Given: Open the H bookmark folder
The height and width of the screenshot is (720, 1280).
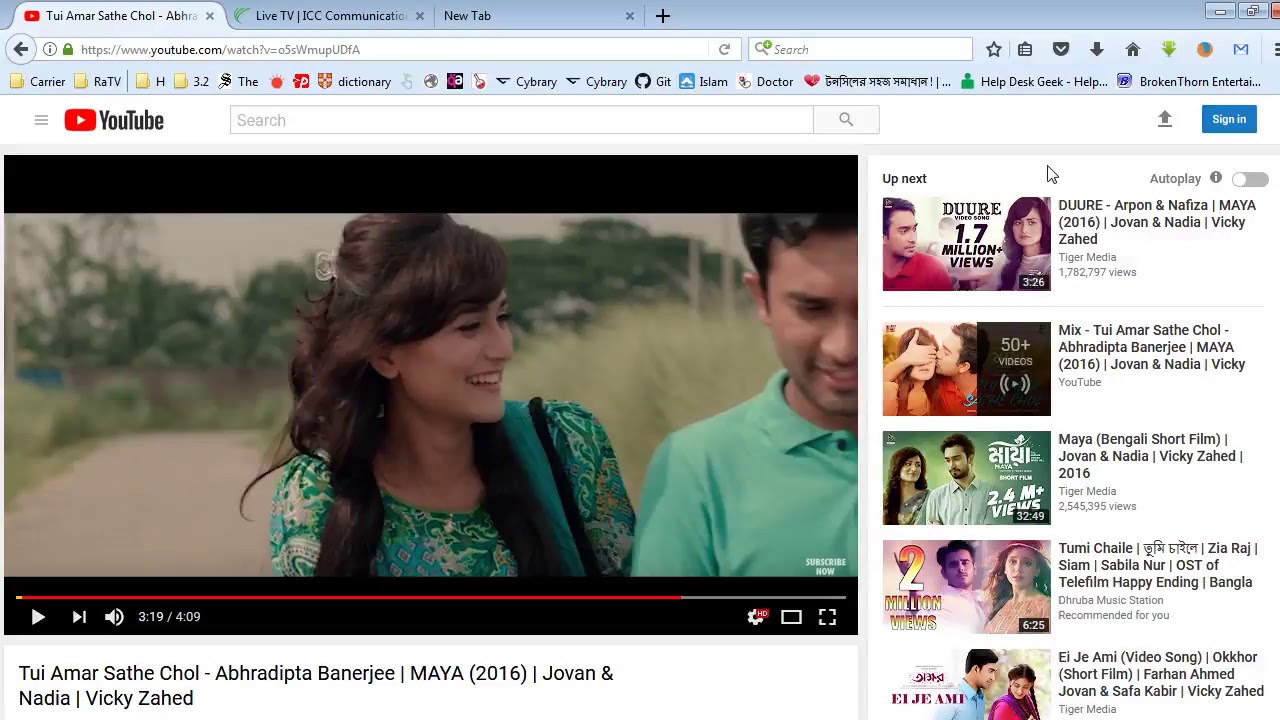Looking at the screenshot, I should point(150,82).
